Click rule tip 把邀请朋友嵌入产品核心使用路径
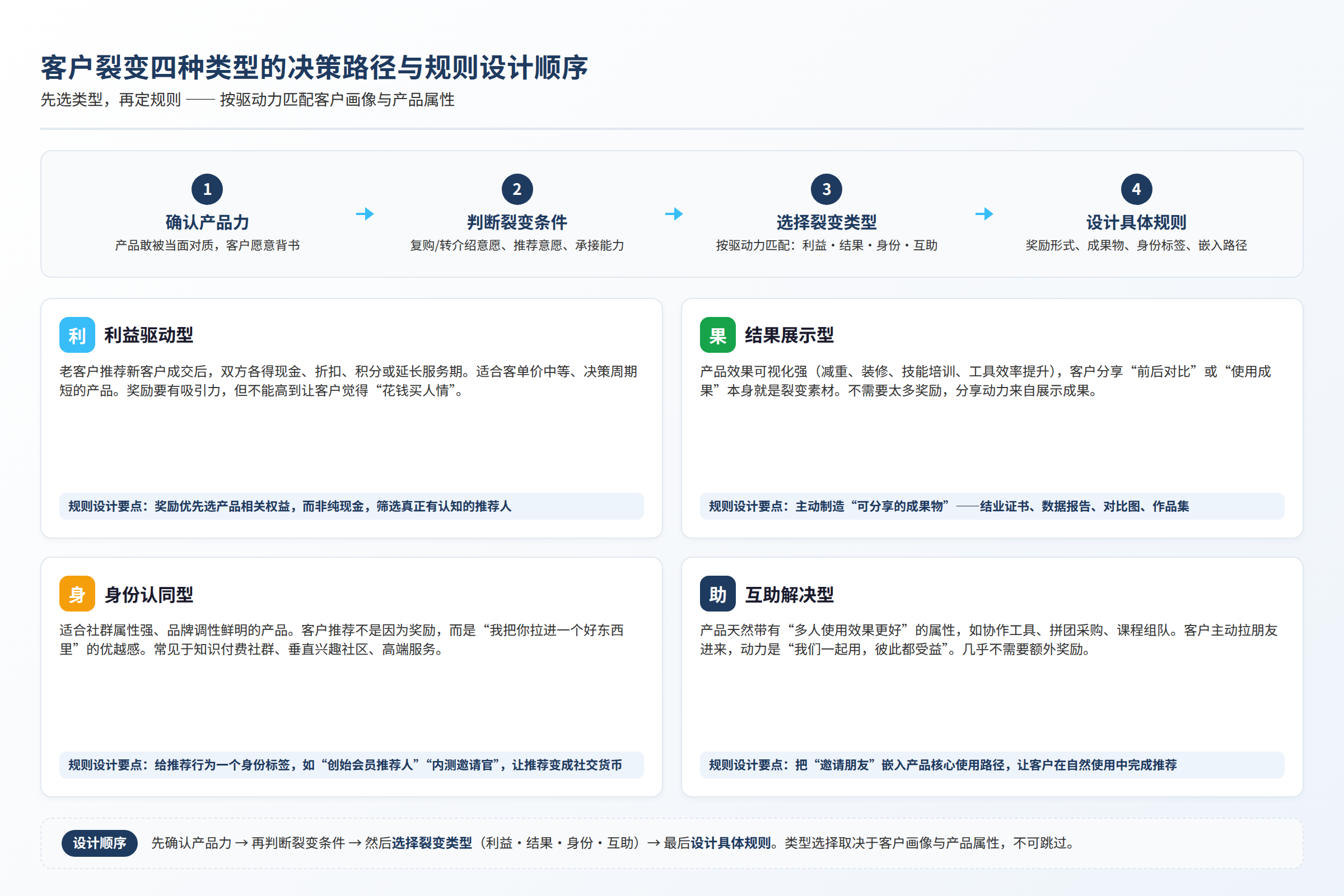Screen dimensions: 1344x896 (992, 765)
